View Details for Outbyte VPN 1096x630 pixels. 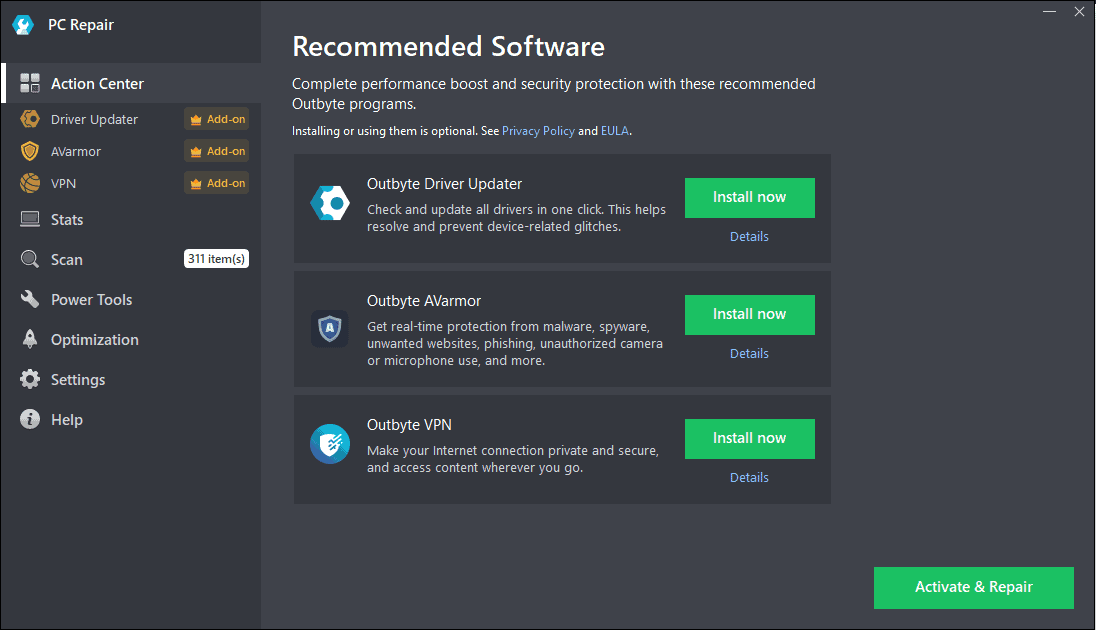click(x=749, y=477)
